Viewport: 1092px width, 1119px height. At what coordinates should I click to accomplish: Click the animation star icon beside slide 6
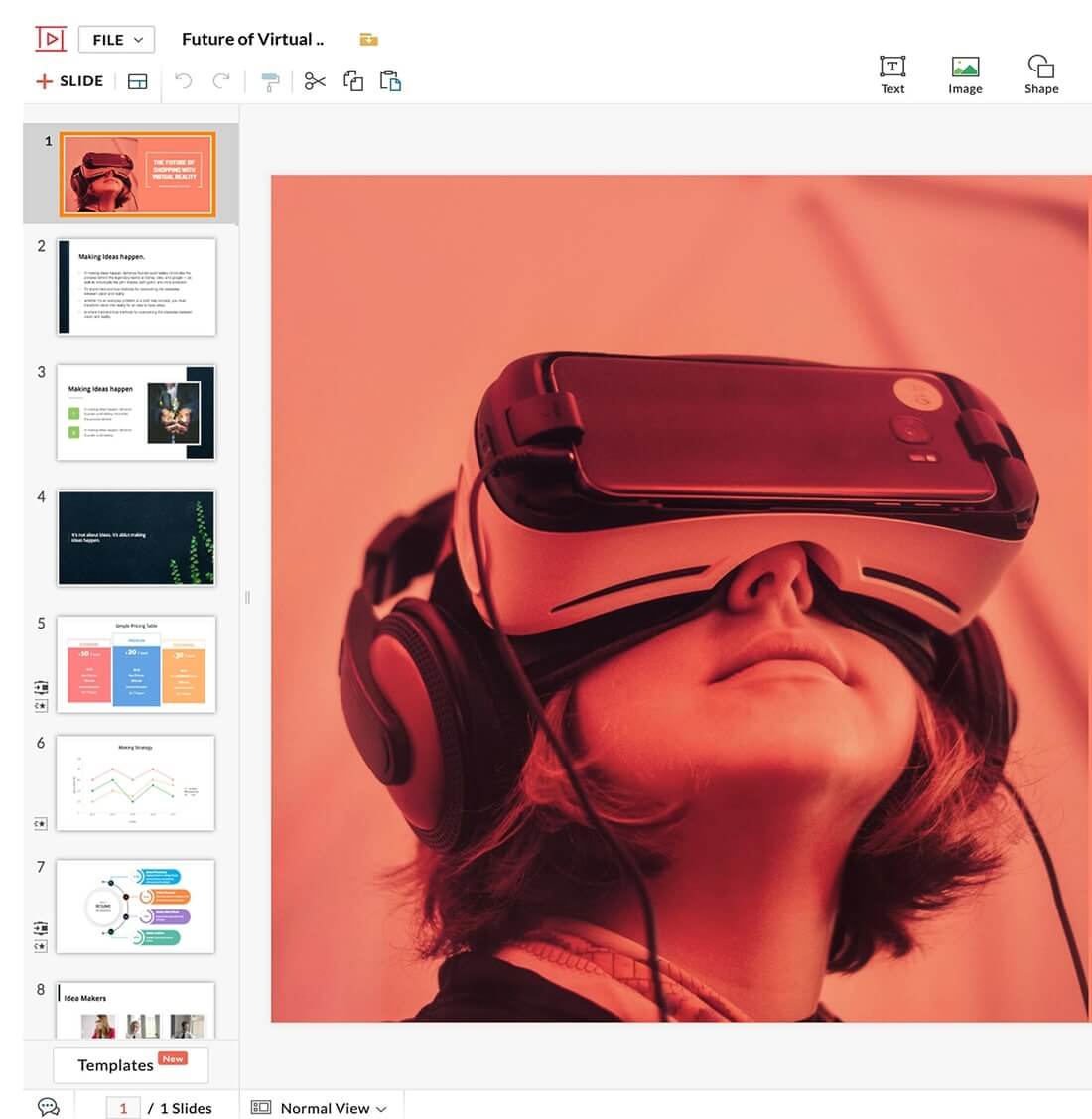tap(41, 823)
